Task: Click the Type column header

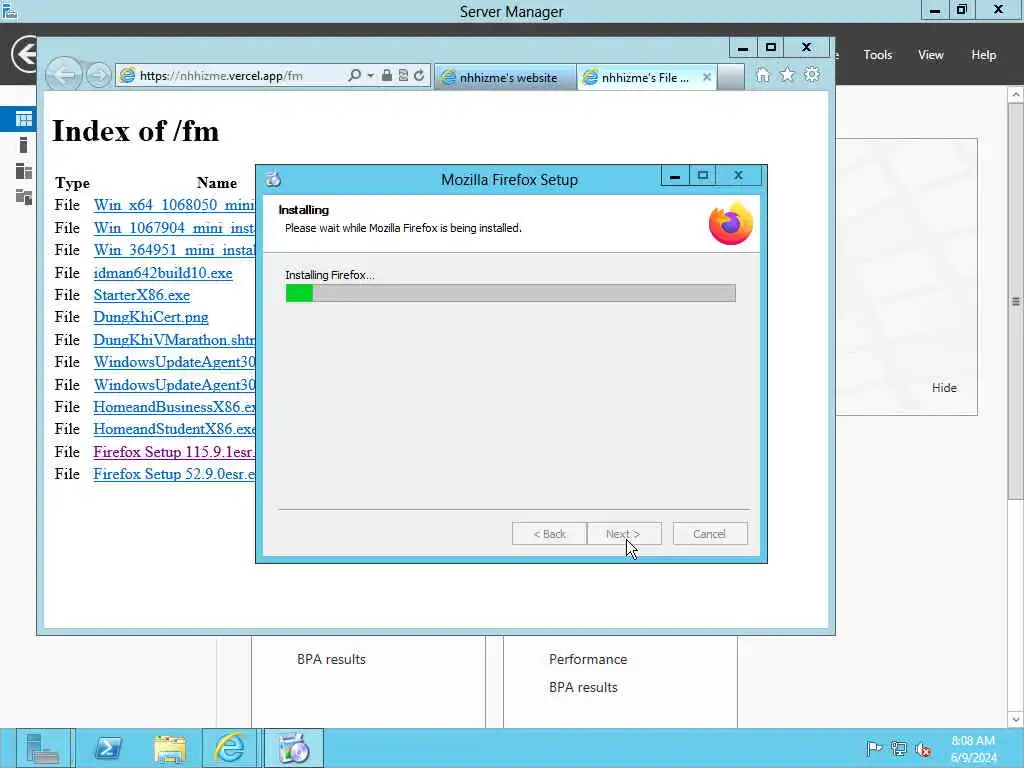Action: pos(72,183)
